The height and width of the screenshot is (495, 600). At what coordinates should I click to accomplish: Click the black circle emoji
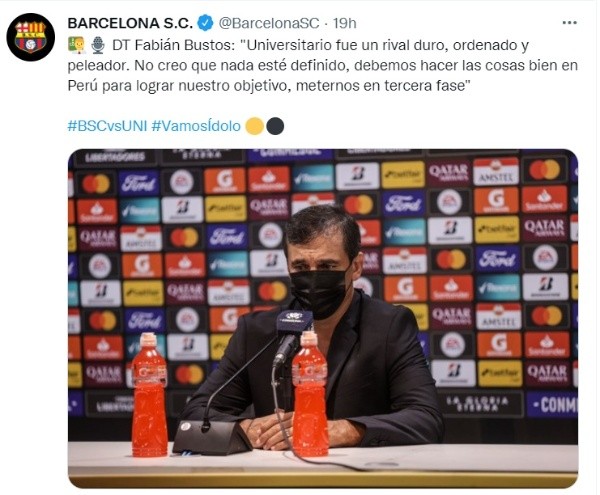(x=275, y=126)
